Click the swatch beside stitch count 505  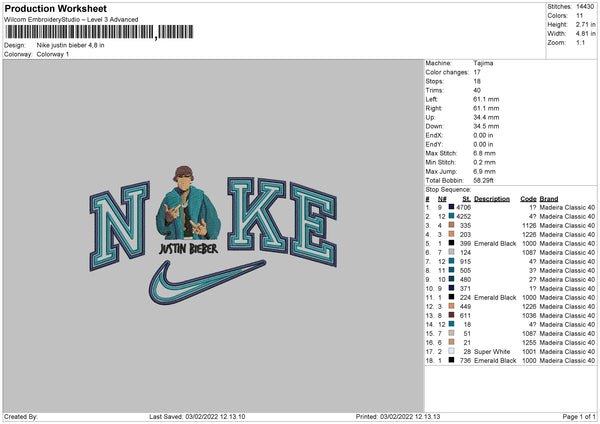pos(451,270)
